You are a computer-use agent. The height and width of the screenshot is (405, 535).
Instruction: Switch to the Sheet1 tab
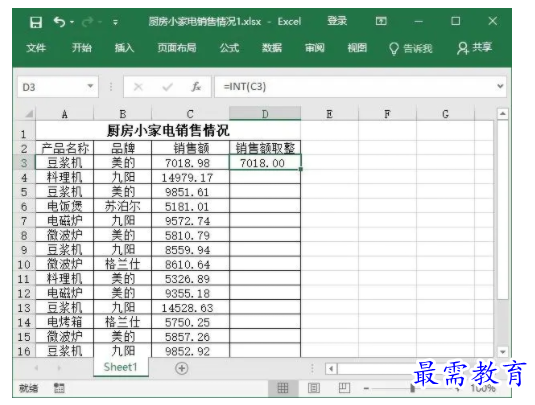[x=120, y=367]
